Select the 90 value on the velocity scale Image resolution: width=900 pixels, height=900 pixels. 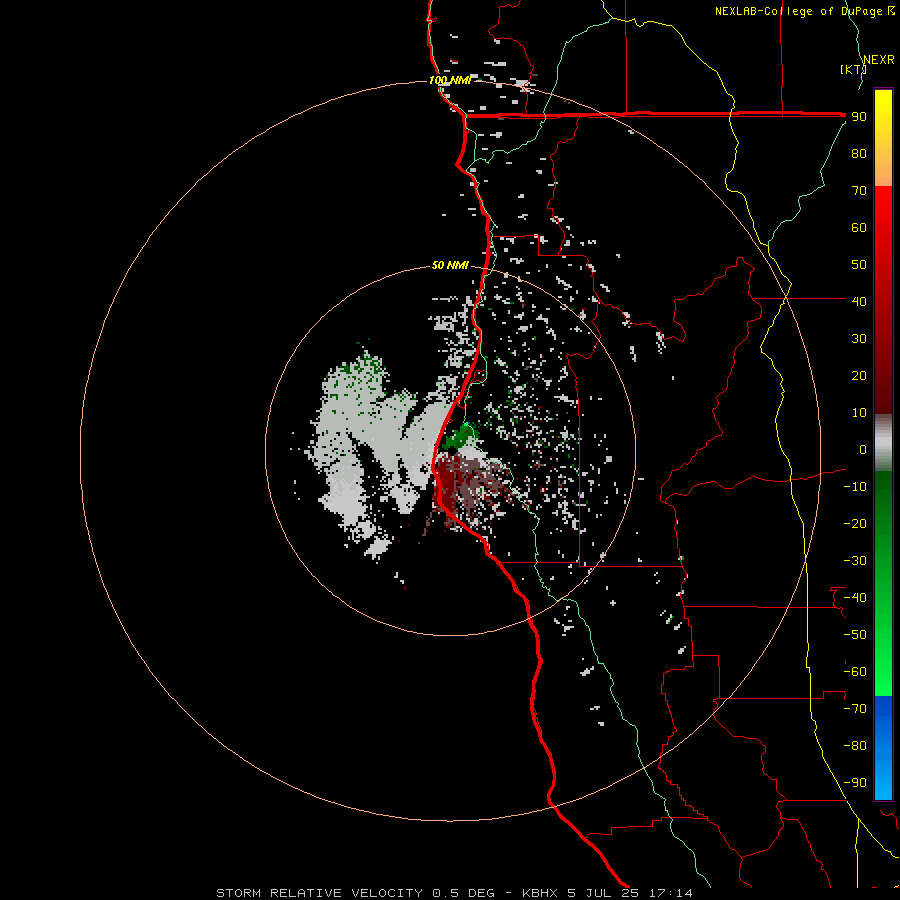click(x=859, y=117)
